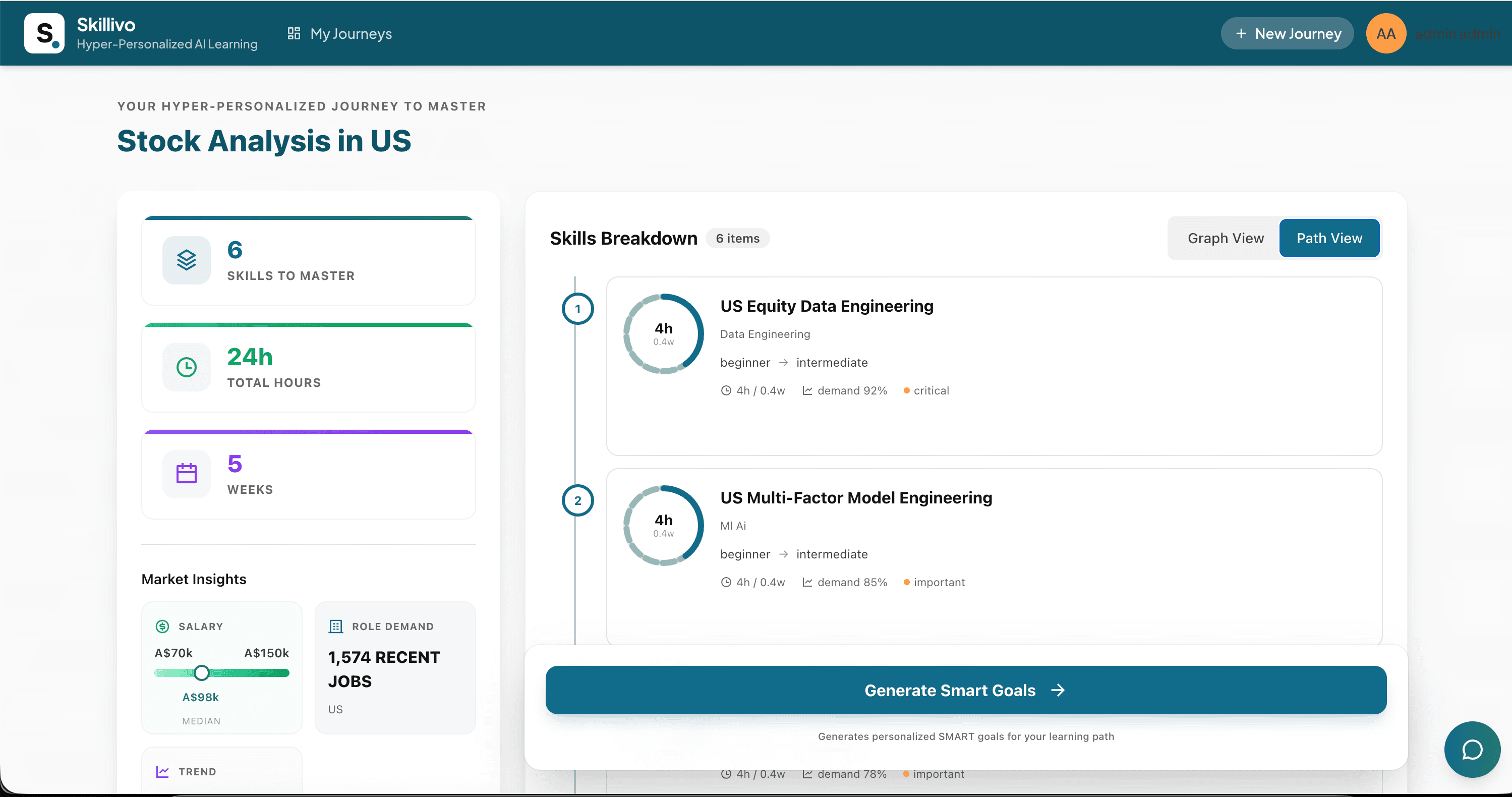Click the 4h progress ring for US Equity Data Engineering
The height and width of the screenshot is (797, 1512).
point(663,333)
